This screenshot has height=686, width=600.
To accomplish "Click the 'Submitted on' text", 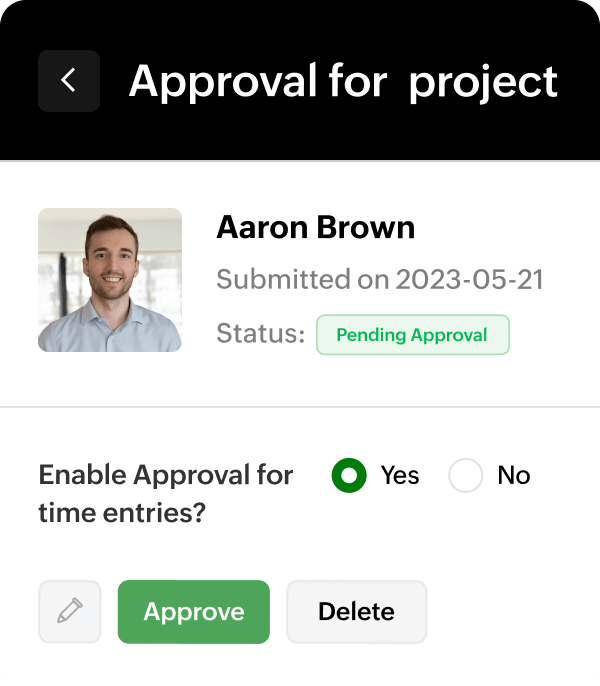I will 302,279.
